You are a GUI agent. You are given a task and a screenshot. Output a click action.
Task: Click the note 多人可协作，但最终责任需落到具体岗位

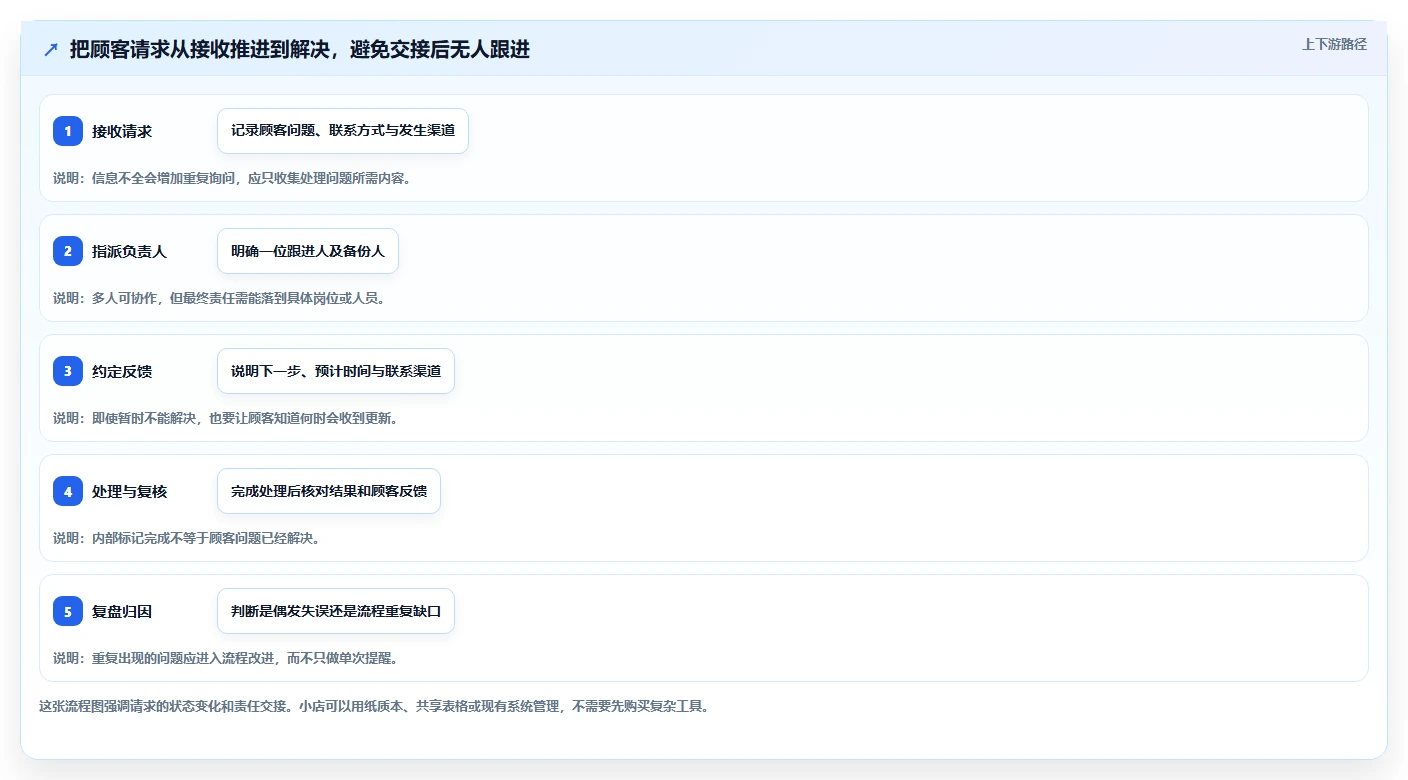coord(219,298)
